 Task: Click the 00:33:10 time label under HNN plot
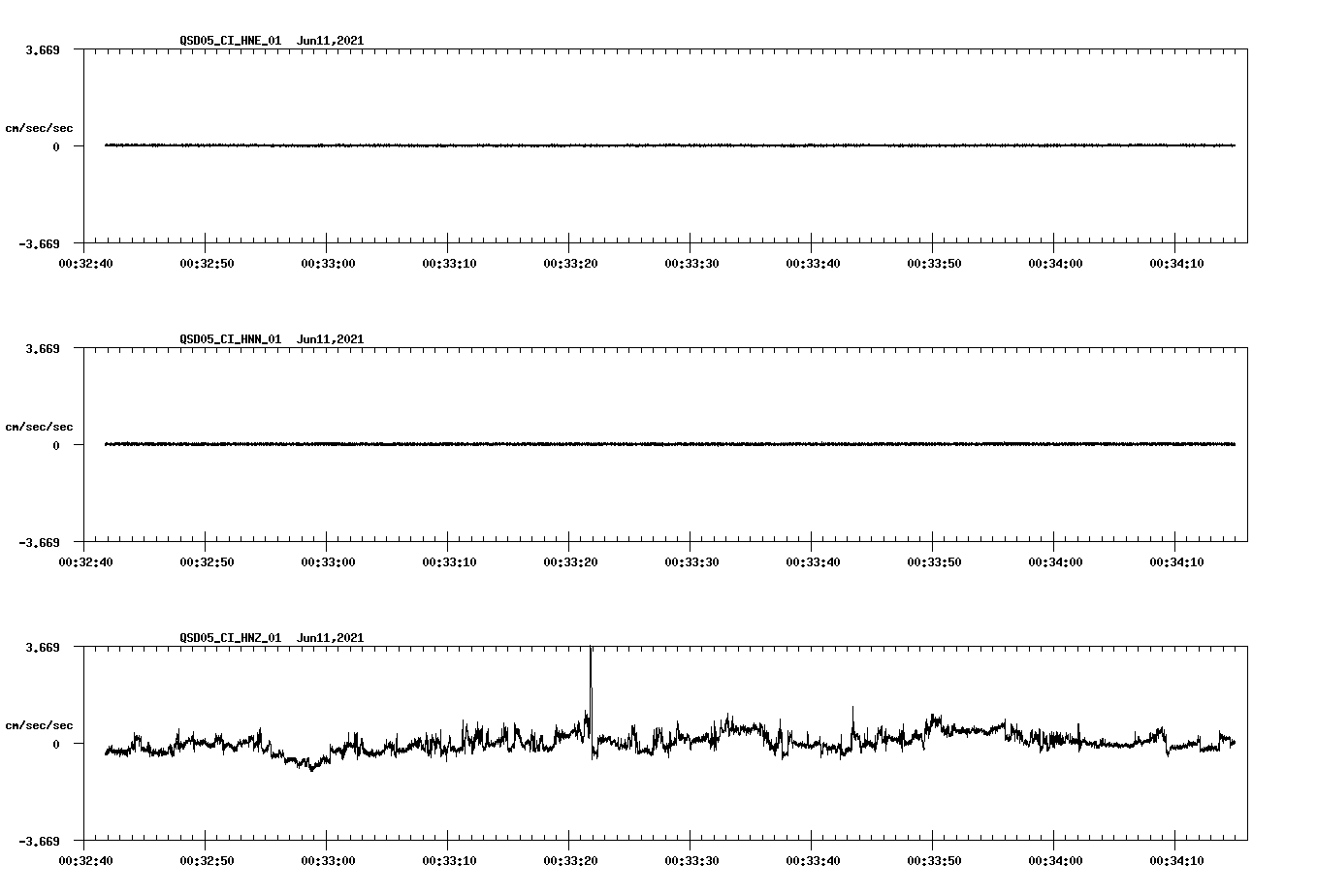tap(449, 561)
